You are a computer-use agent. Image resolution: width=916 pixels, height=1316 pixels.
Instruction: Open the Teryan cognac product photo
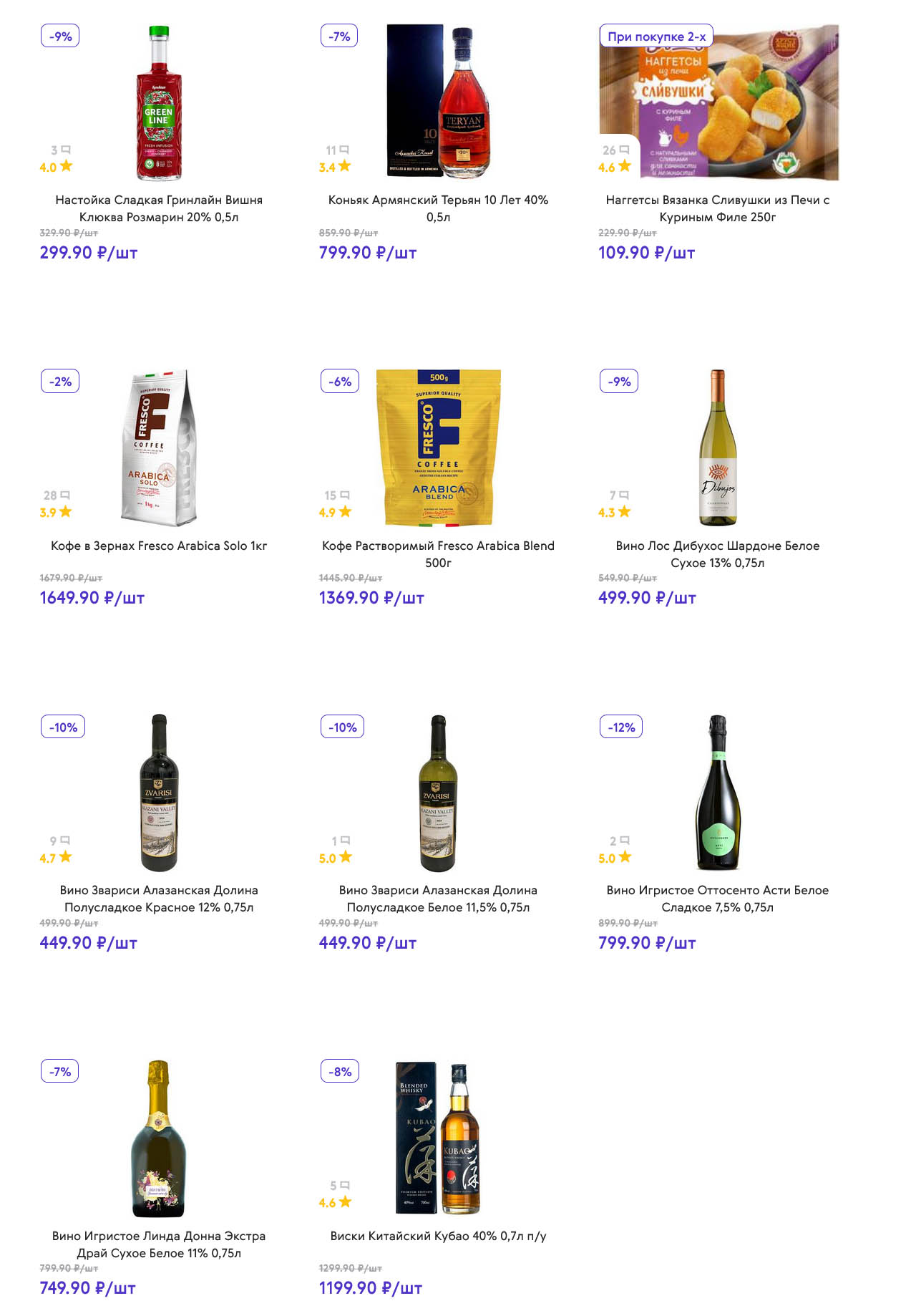tap(439, 103)
